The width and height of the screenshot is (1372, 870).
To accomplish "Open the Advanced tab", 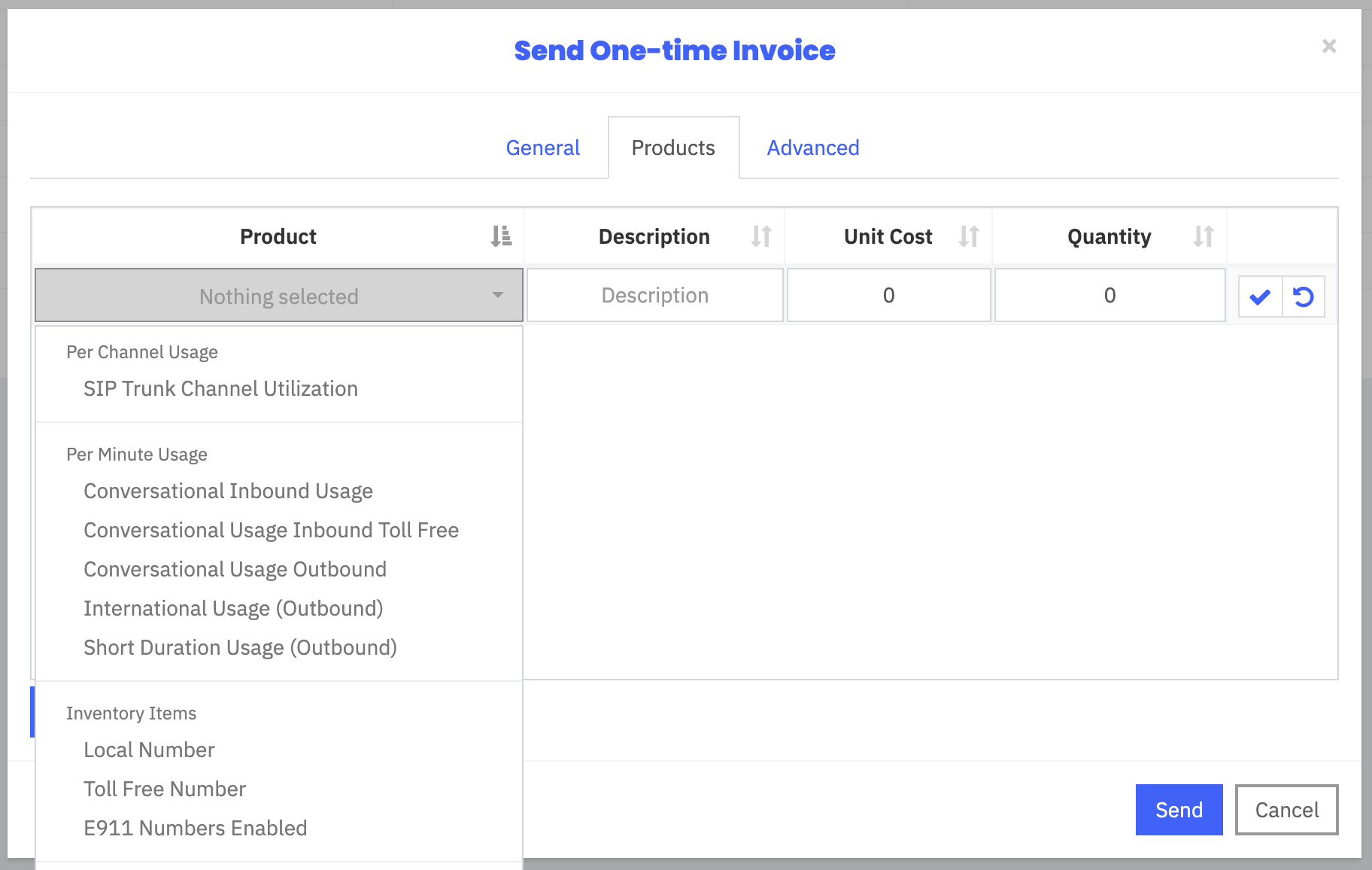I will pos(813,148).
